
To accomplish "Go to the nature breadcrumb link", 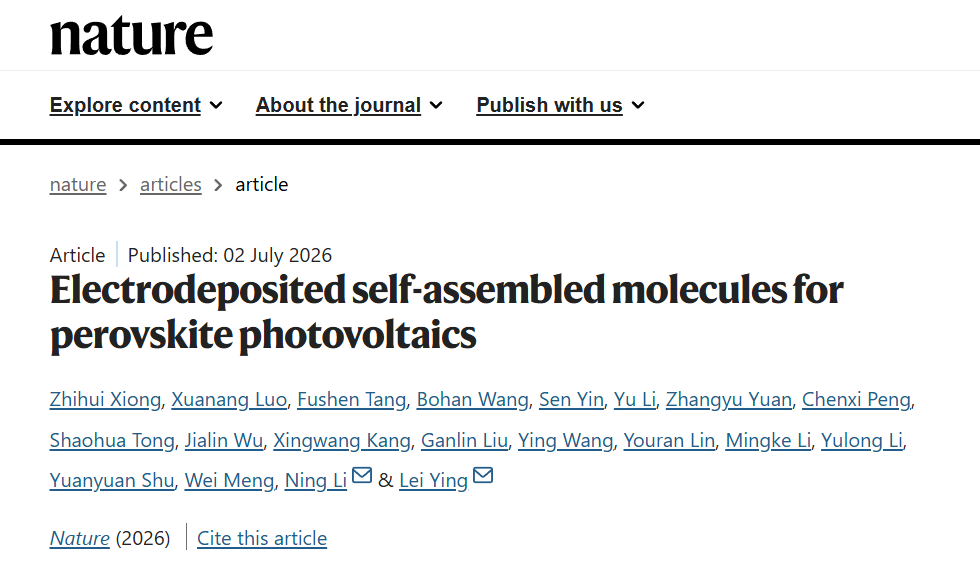I will [78, 184].
